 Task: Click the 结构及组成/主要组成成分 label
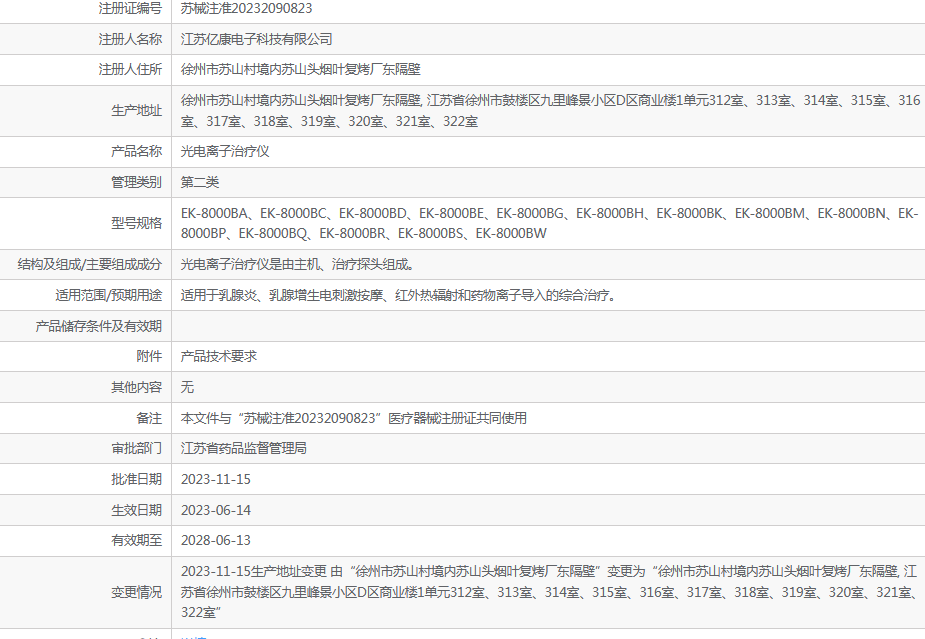(90, 264)
